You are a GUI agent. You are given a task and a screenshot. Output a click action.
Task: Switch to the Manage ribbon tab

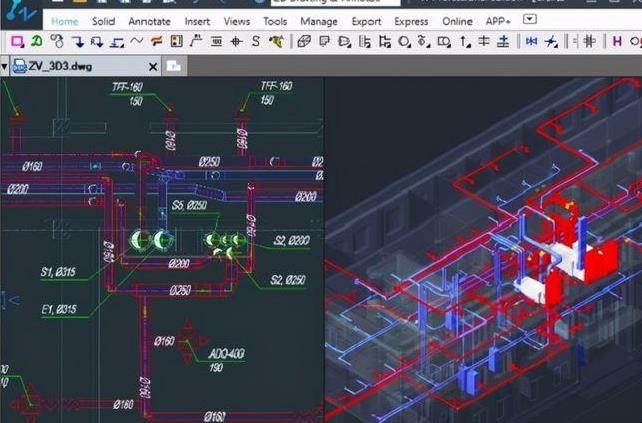[319, 21]
